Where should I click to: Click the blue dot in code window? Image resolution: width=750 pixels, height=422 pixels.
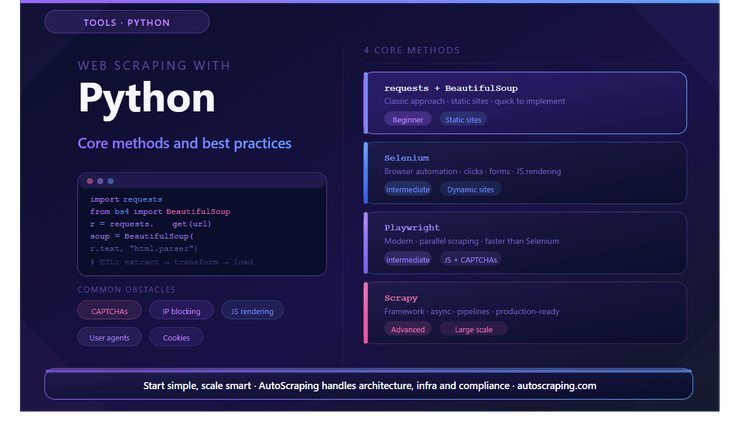pyautogui.click(x=110, y=181)
